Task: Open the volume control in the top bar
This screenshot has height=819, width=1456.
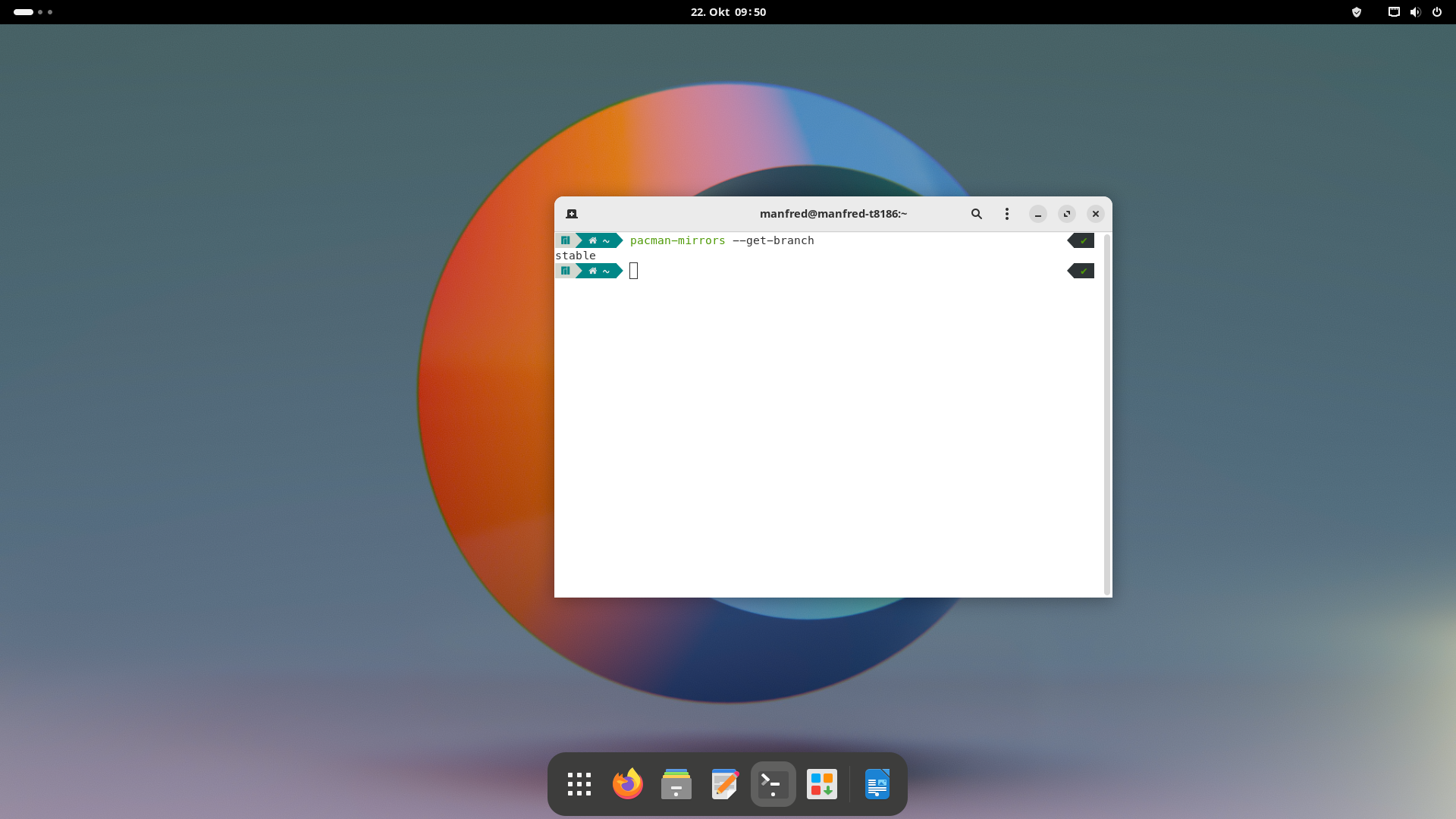Action: tap(1415, 12)
